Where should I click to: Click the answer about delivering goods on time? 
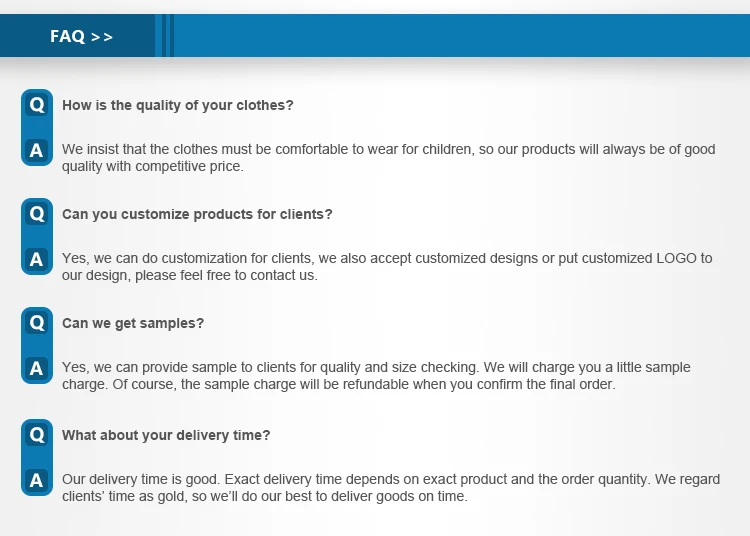[390, 488]
